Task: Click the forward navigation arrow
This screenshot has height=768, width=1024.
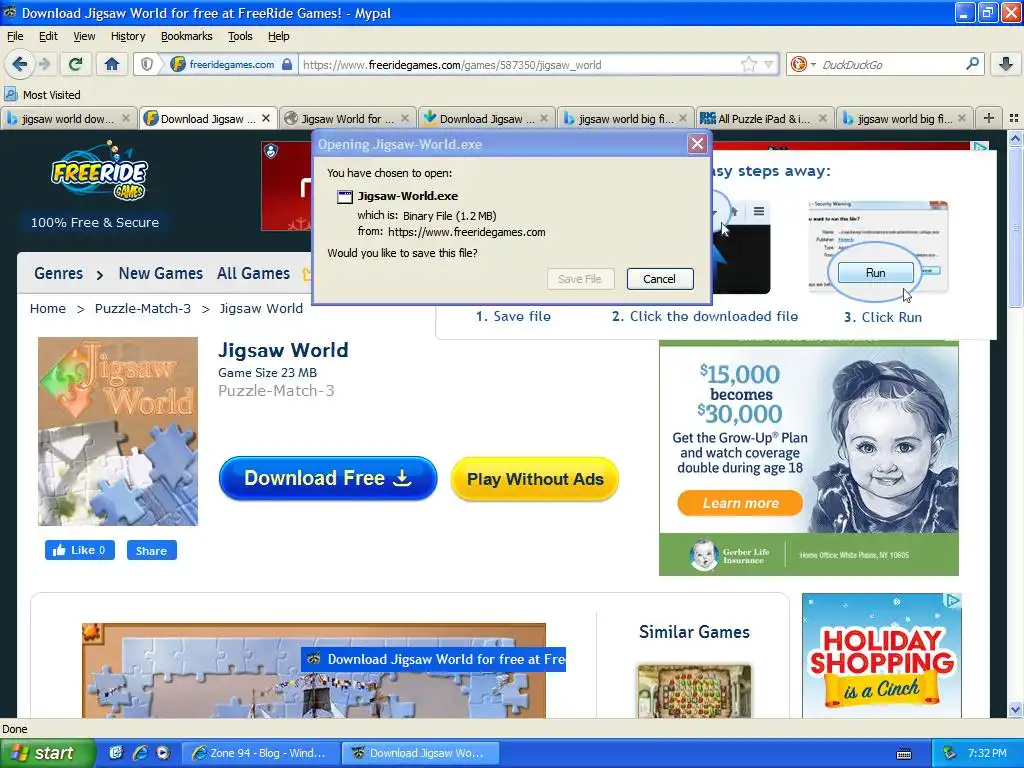Action: 44,64
